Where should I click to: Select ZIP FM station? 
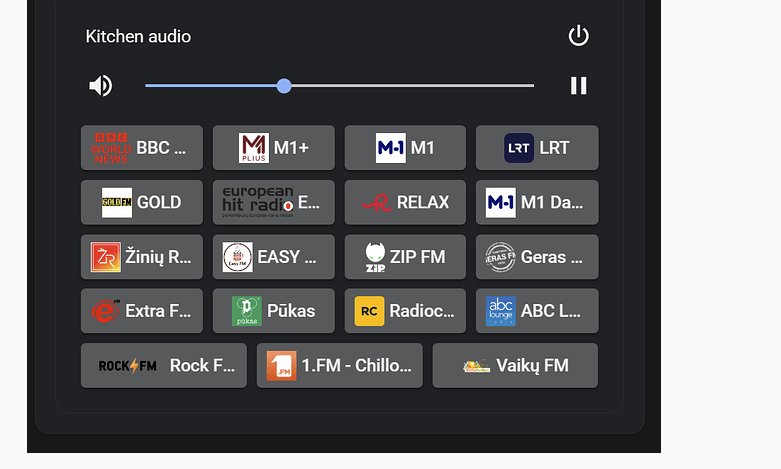pos(405,257)
